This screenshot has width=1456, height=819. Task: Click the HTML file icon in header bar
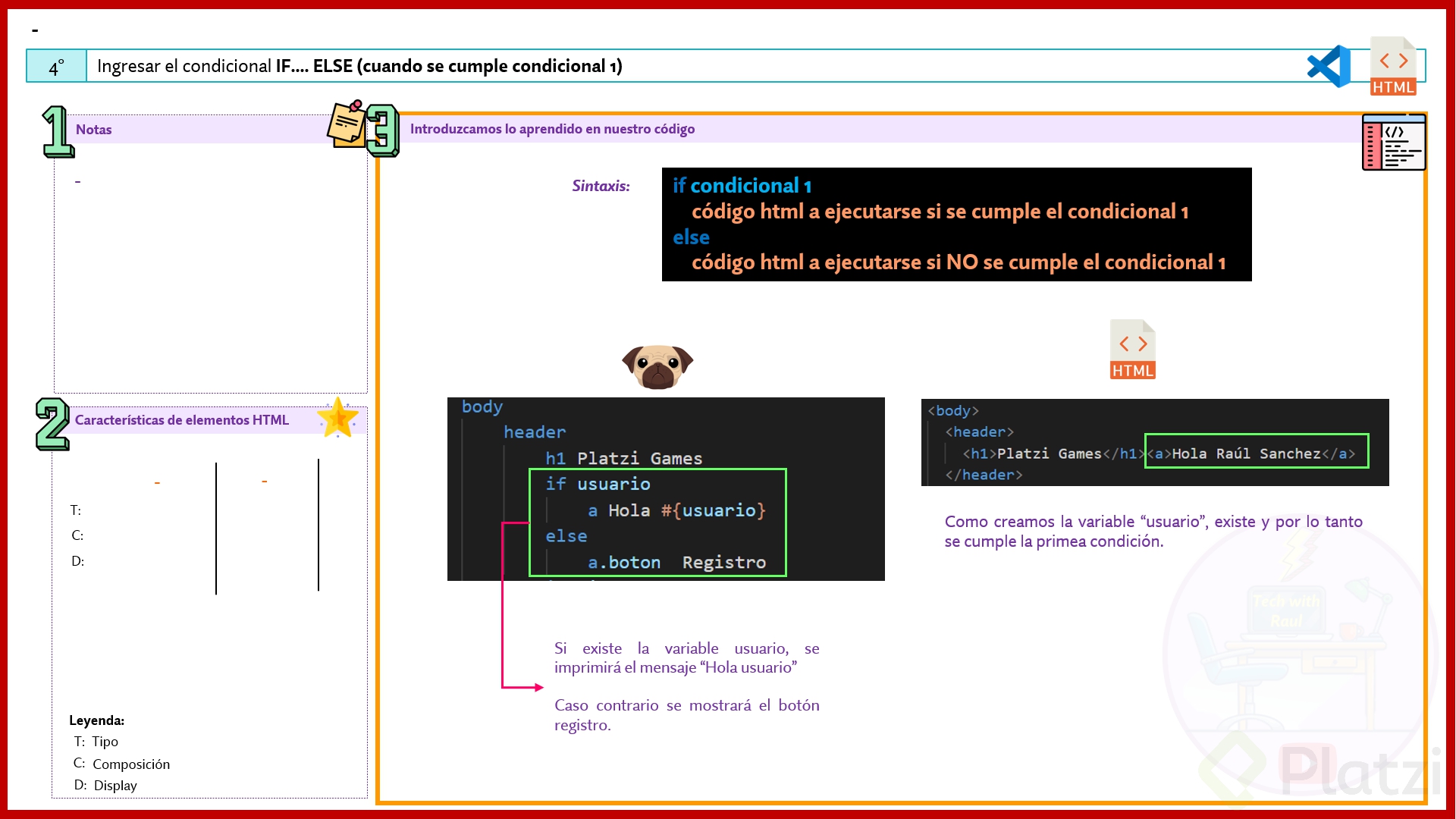[x=1393, y=66]
